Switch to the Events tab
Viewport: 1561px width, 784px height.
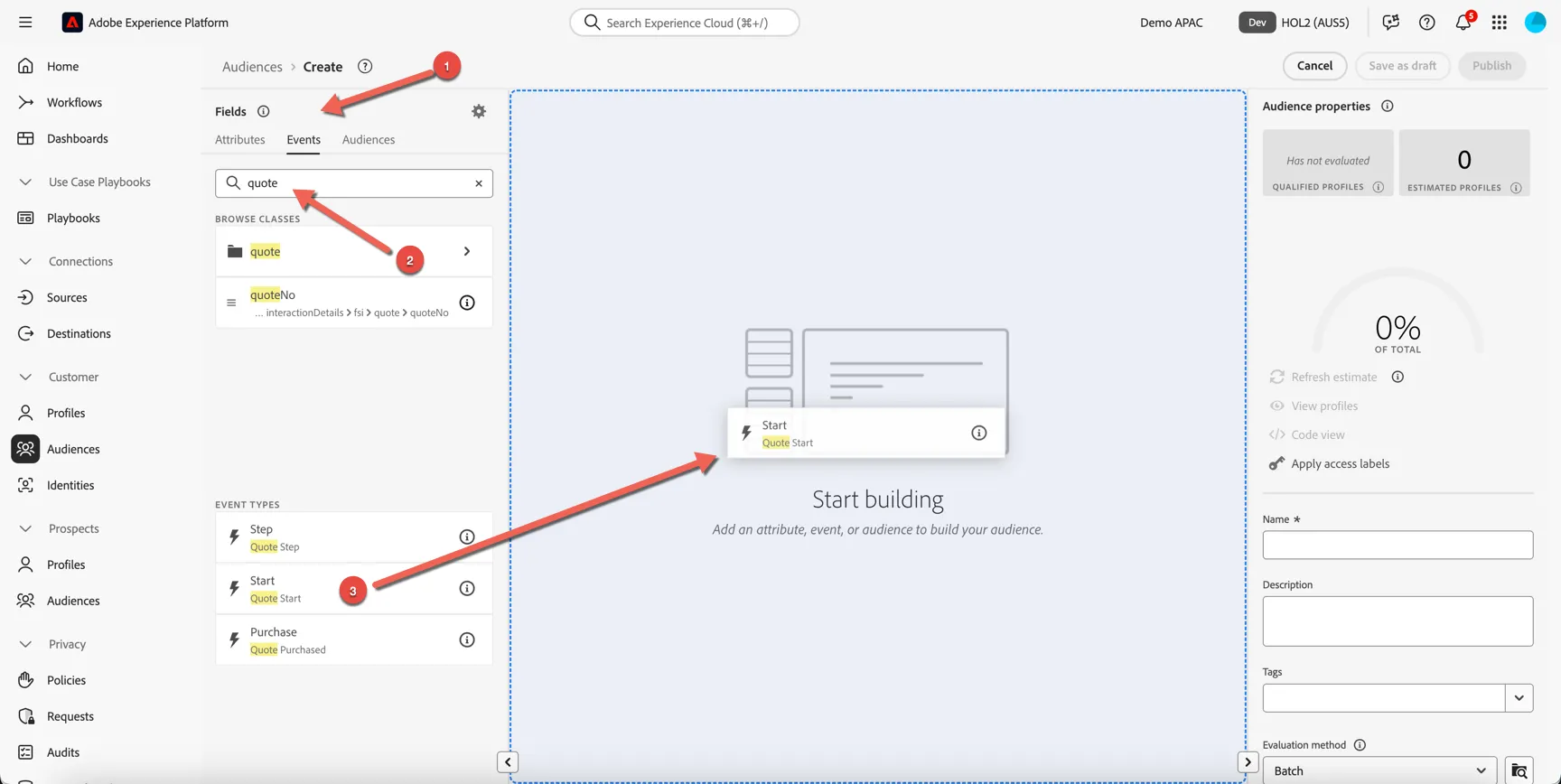tap(304, 140)
